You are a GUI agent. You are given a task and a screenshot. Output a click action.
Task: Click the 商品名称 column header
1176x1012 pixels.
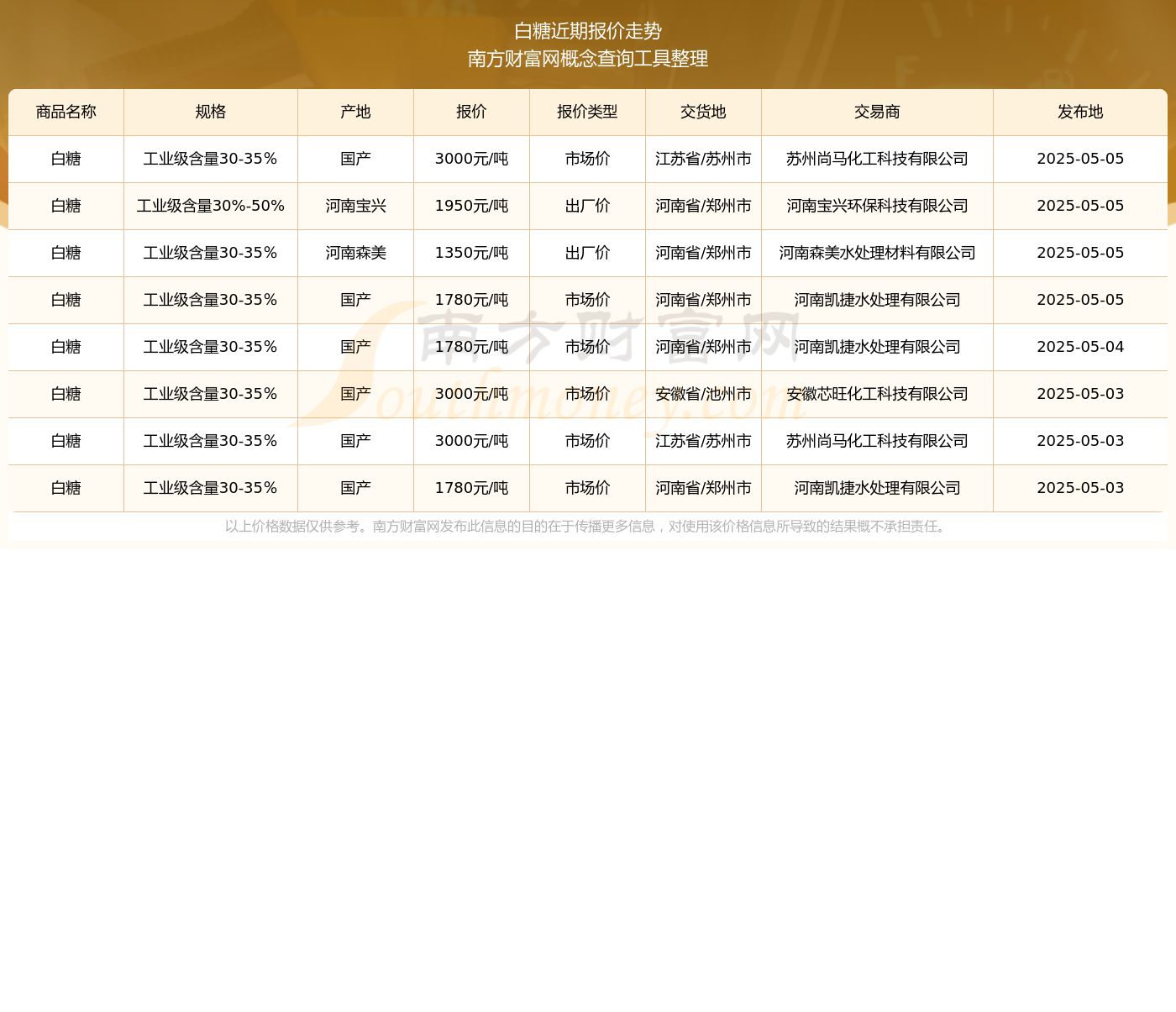tap(66, 113)
